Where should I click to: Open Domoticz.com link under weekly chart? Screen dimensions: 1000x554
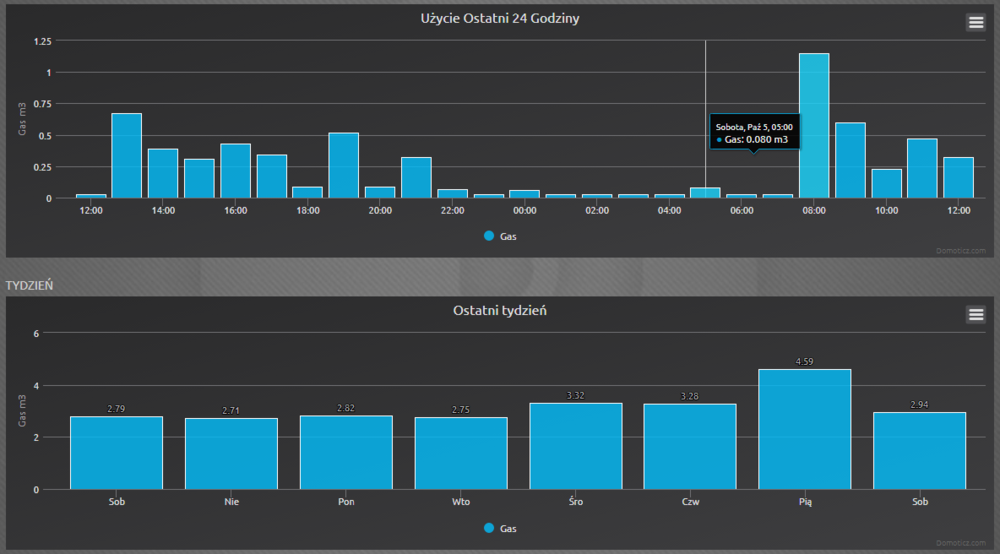962,542
